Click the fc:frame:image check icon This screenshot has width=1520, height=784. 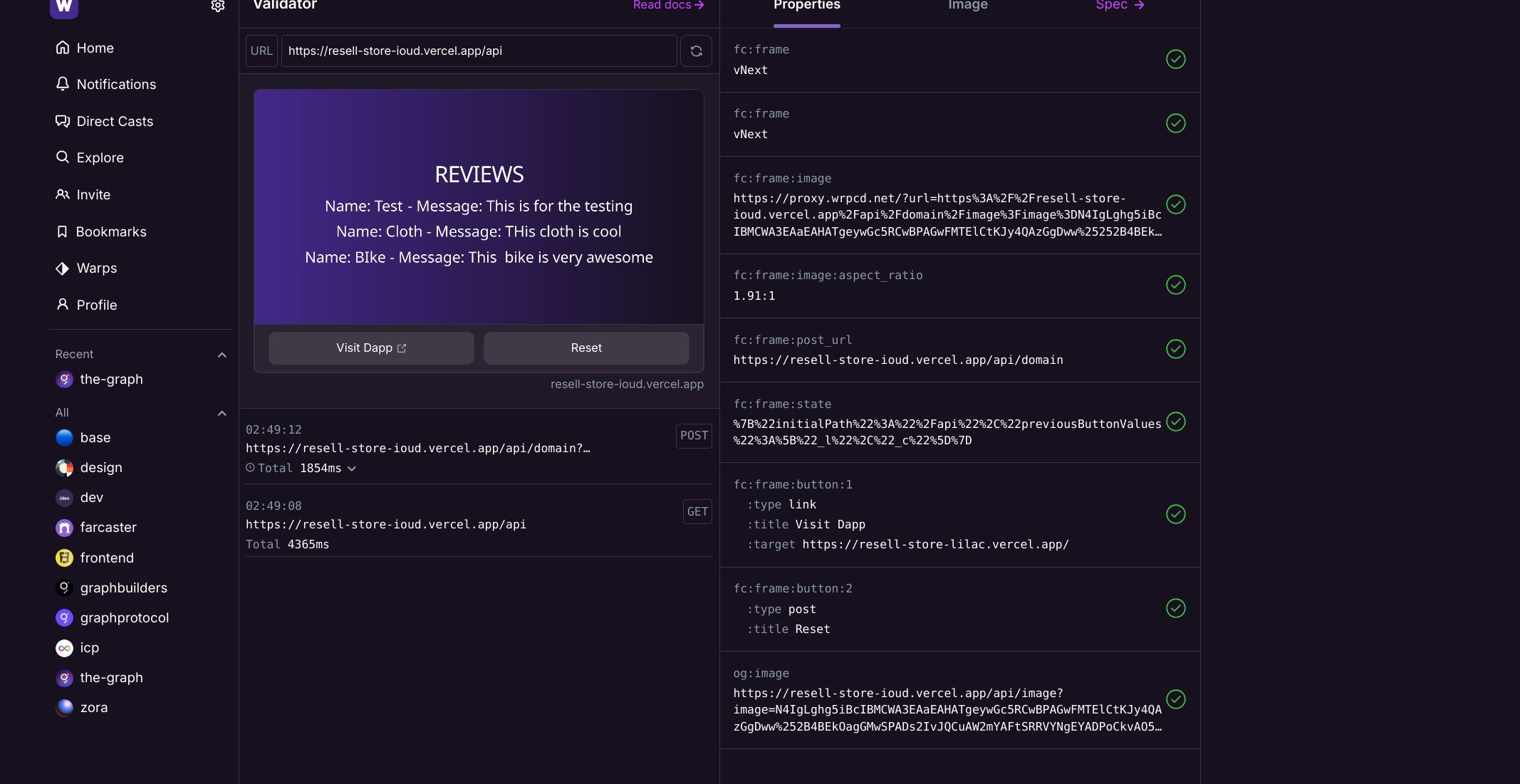coord(1175,204)
